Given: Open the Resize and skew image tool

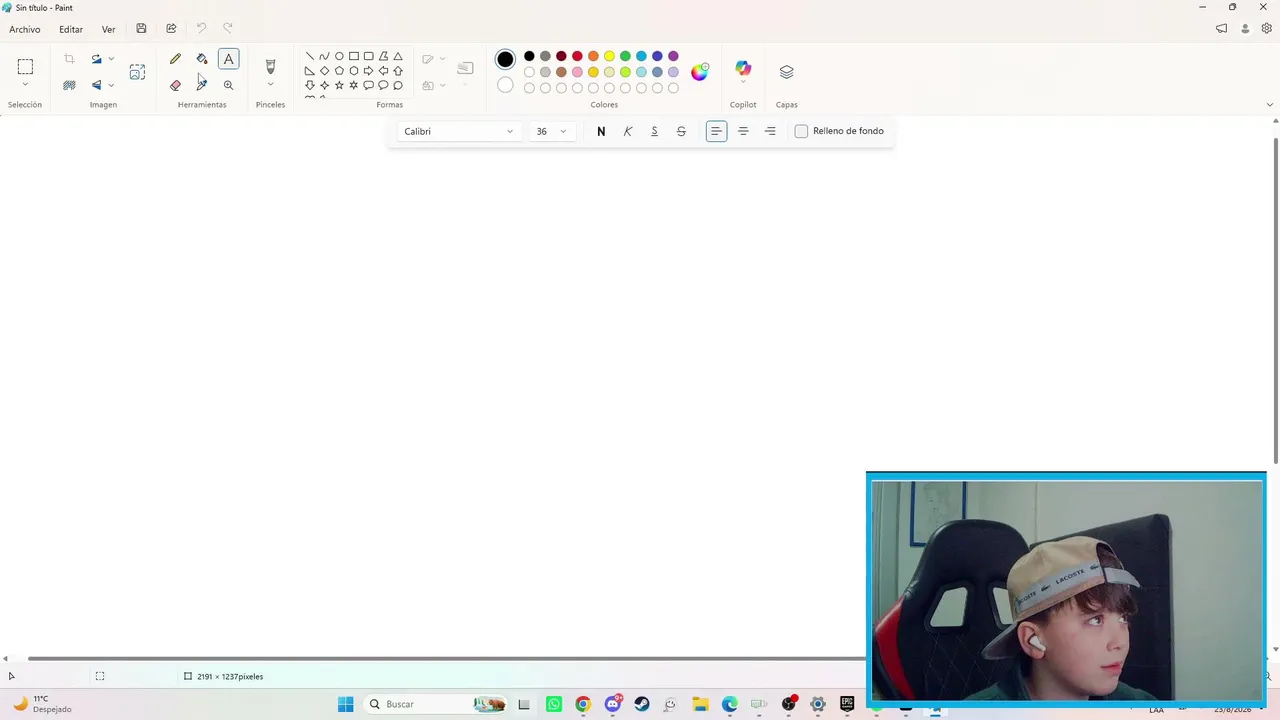Looking at the screenshot, I should [x=137, y=72].
